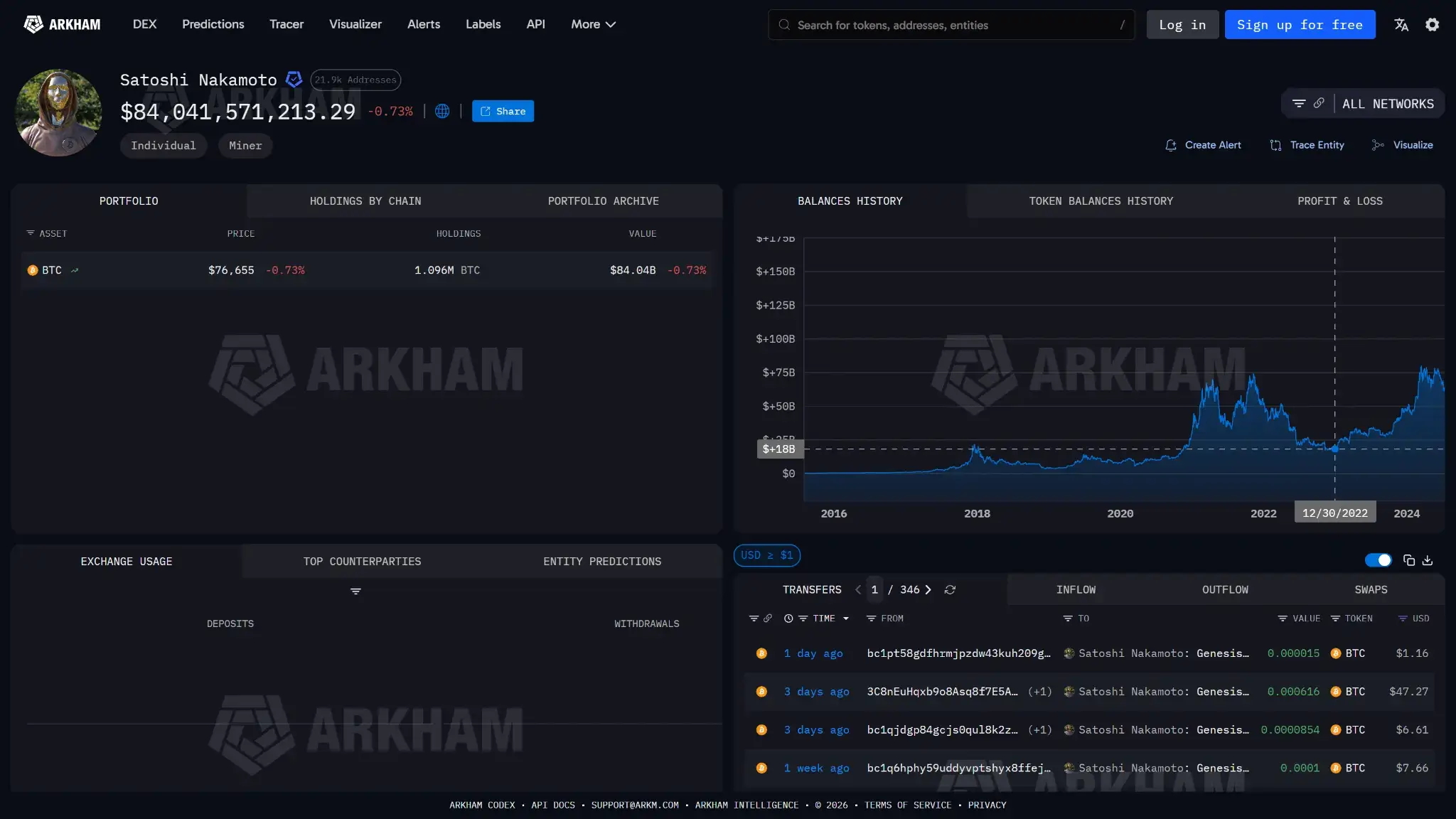Open Profit & Loss tab
The image size is (1456, 819).
pos(1340,201)
